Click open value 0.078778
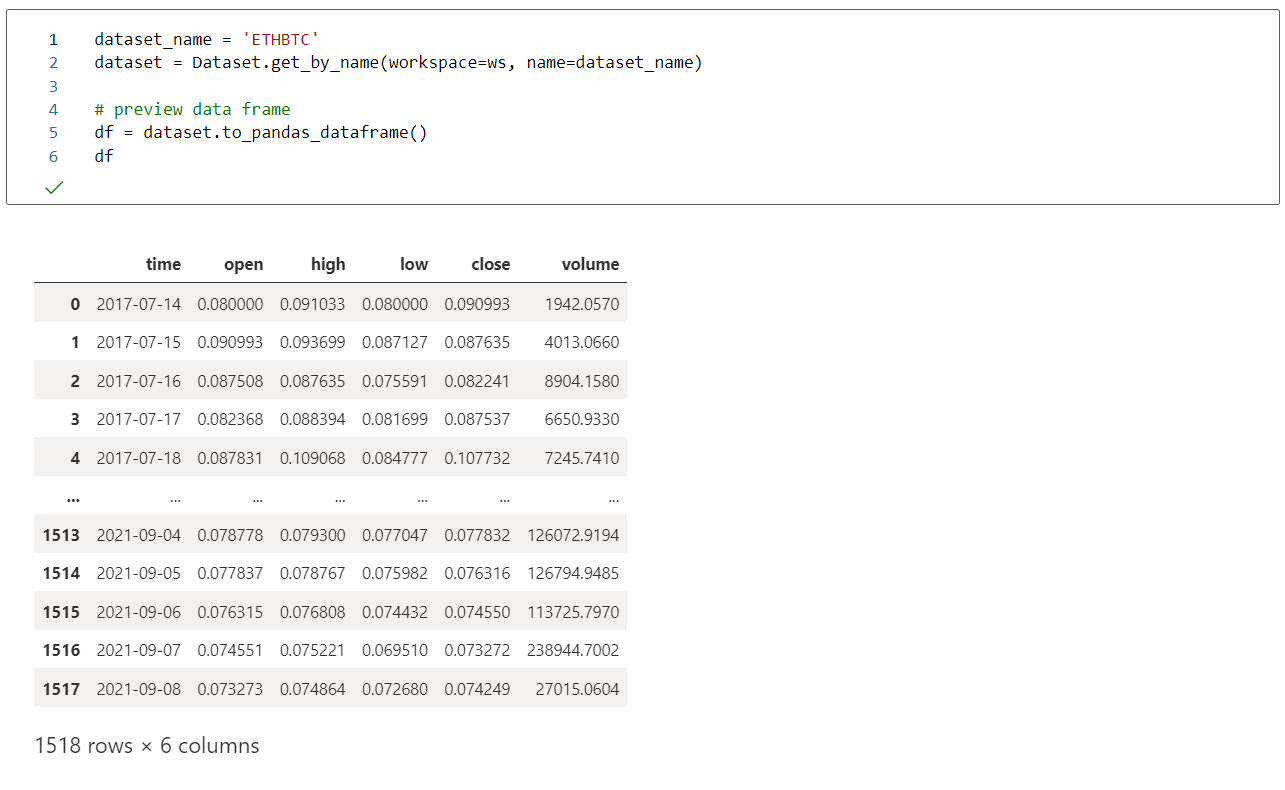1285x790 pixels. (x=230, y=535)
